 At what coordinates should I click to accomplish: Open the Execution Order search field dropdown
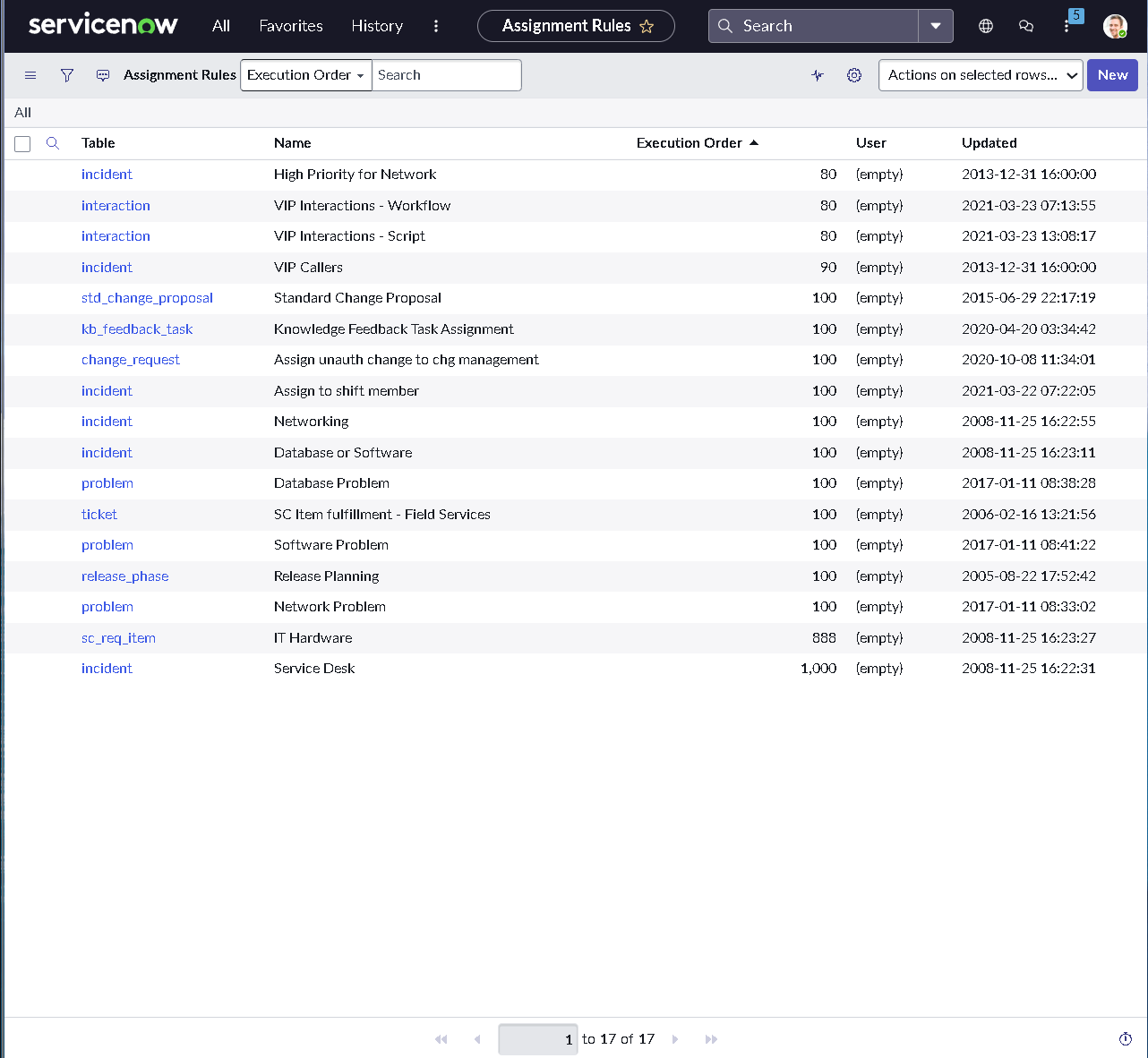point(306,75)
